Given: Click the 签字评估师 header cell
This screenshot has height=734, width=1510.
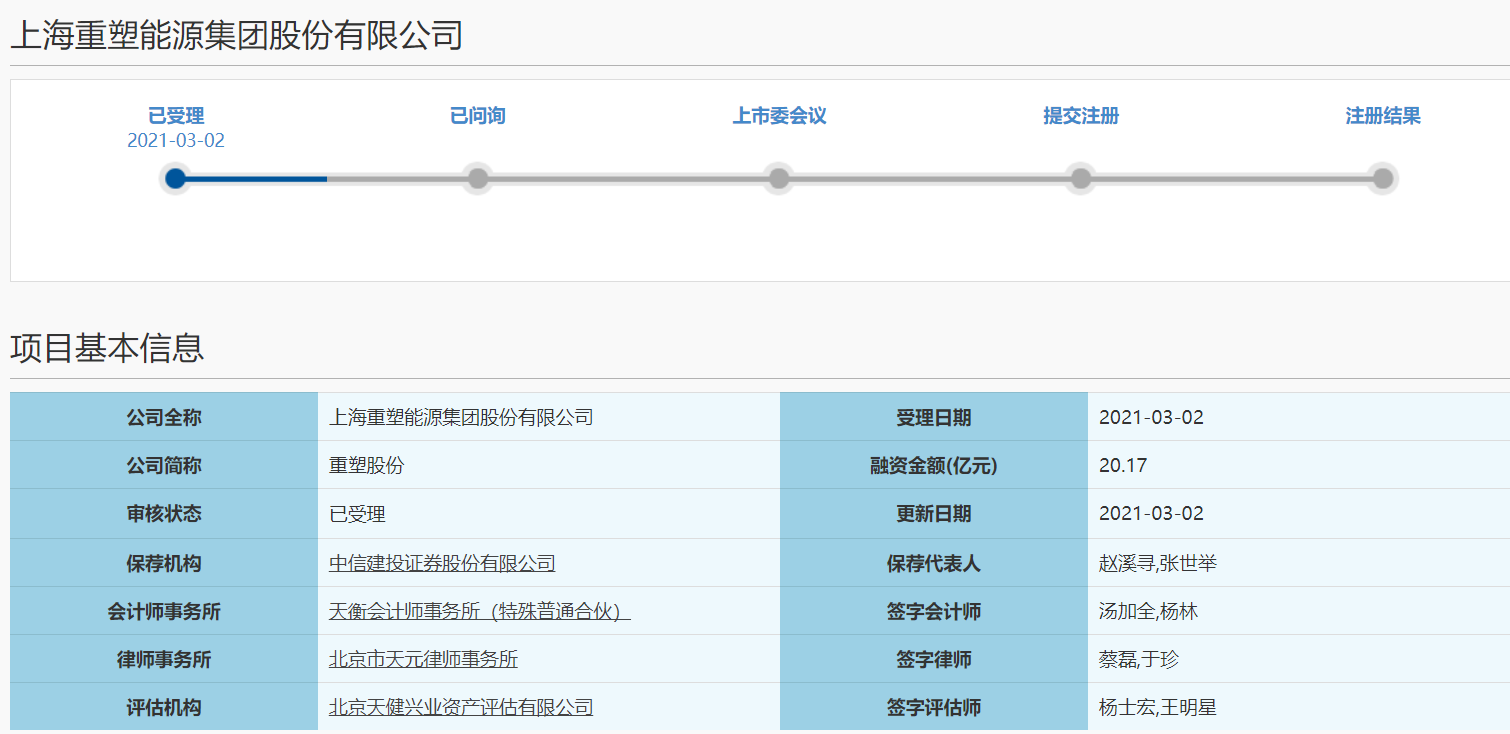Looking at the screenshot, I should 934,707.
